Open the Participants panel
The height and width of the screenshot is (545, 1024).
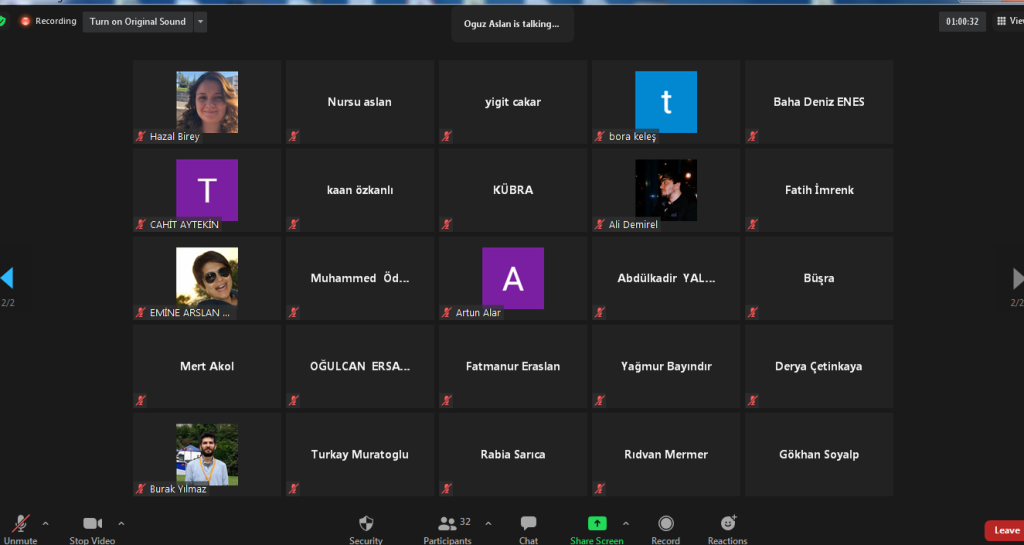tap(447, 523)
